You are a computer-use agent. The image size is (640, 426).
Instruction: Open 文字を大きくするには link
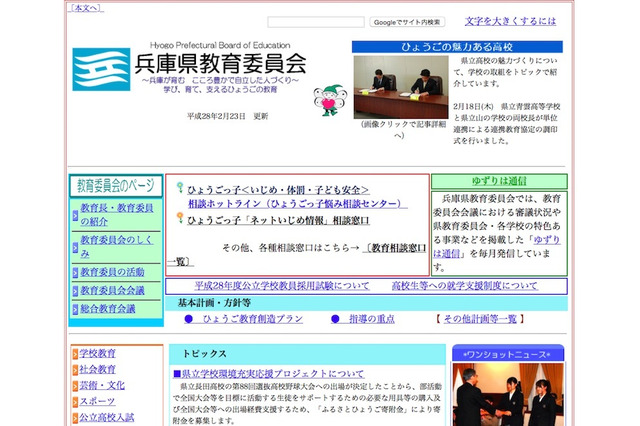[510, 21]
